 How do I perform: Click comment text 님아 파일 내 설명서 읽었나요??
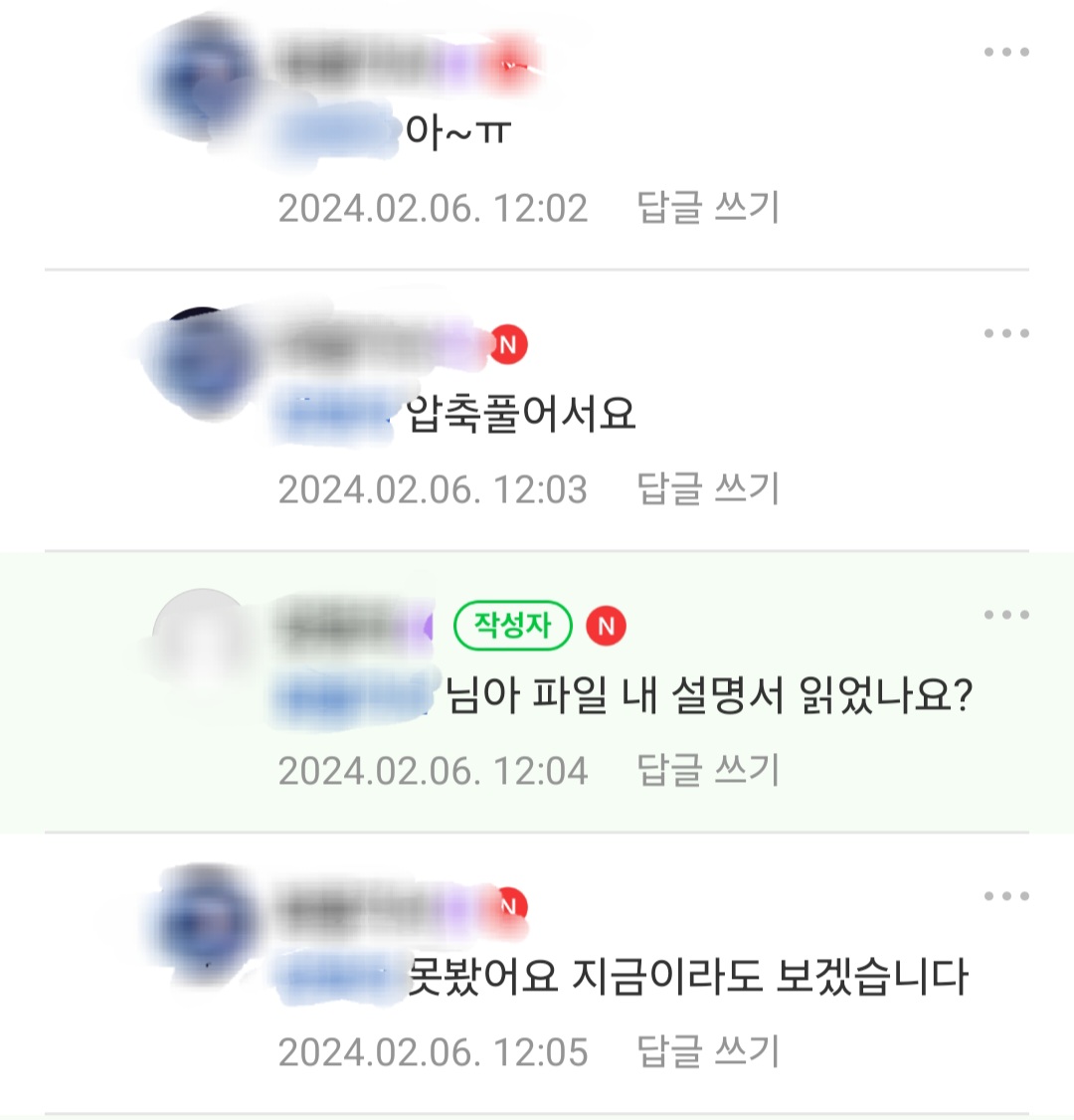click(708, 695)
